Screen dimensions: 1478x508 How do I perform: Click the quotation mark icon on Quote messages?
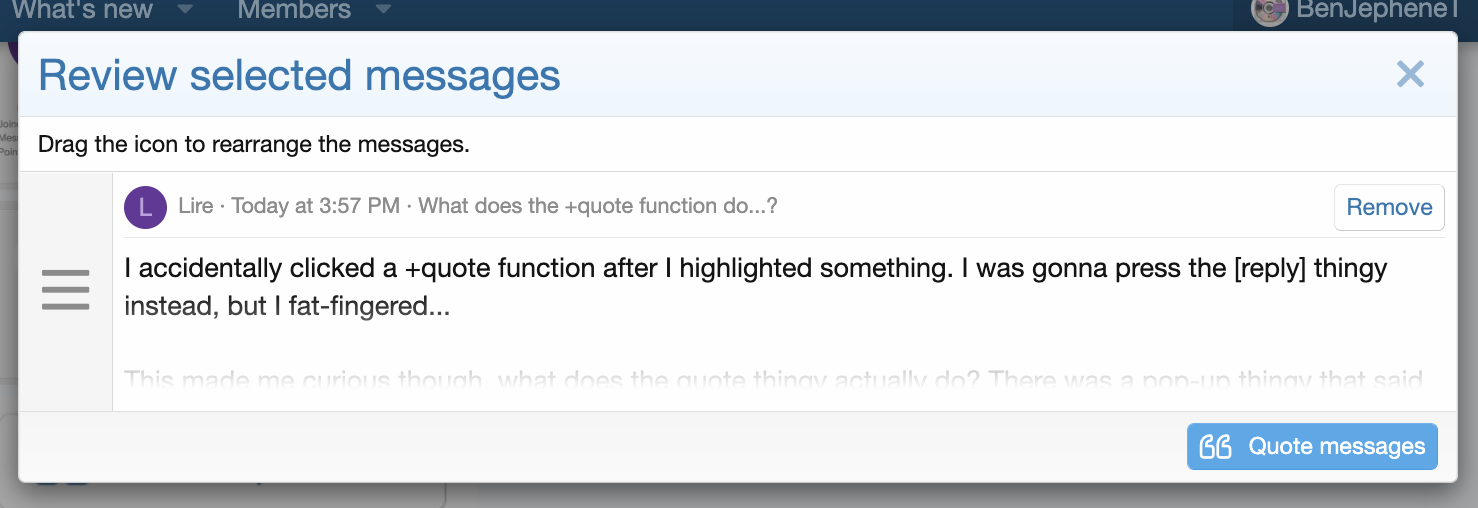click(1215, 447)
